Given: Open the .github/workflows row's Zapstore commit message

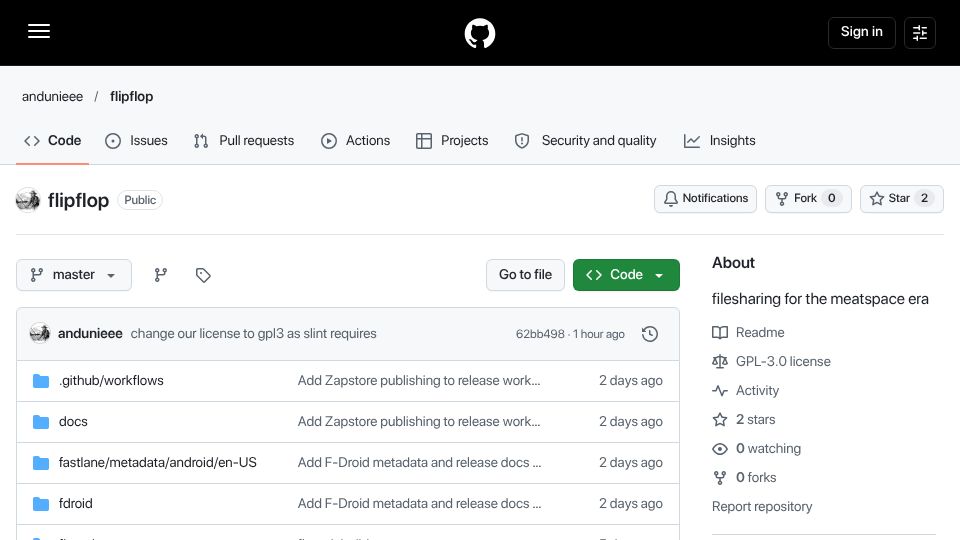Looking at the screenshot, I should (x=419, y=381).
